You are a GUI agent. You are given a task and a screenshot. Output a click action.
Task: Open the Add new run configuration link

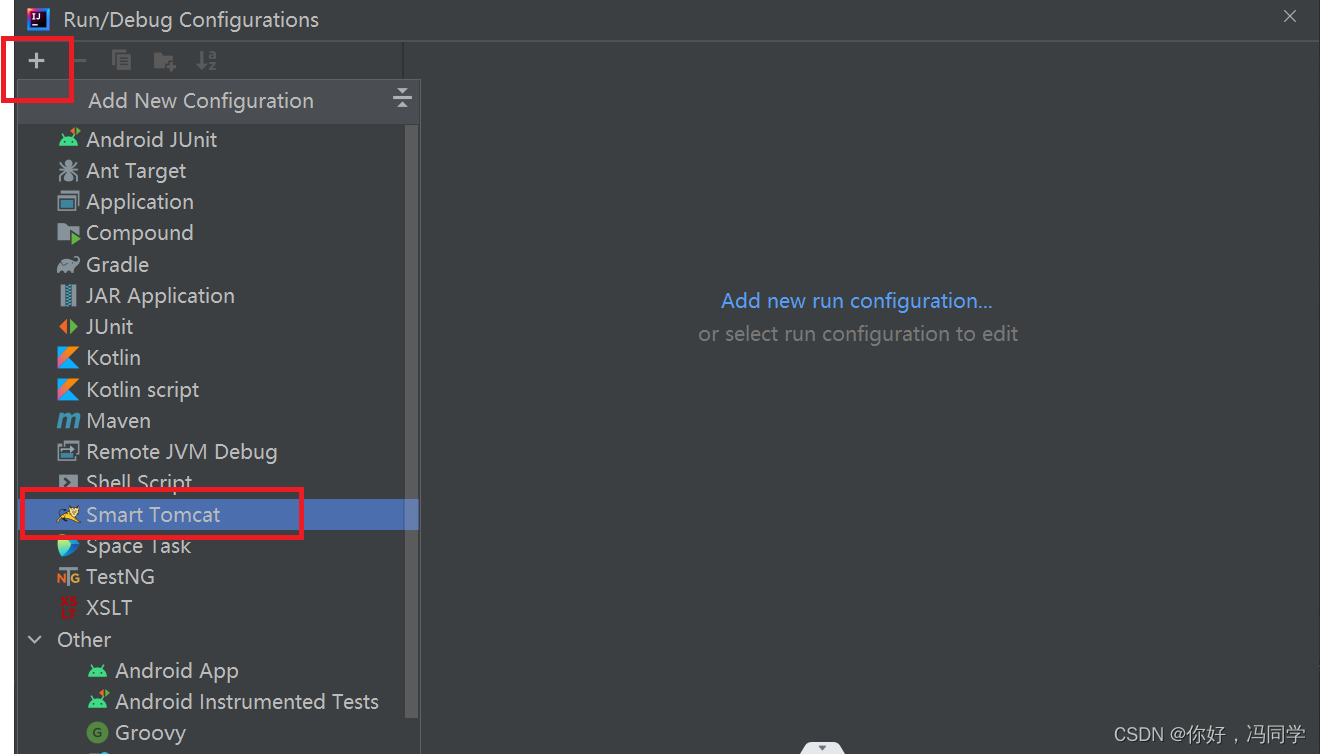(857, 301)
